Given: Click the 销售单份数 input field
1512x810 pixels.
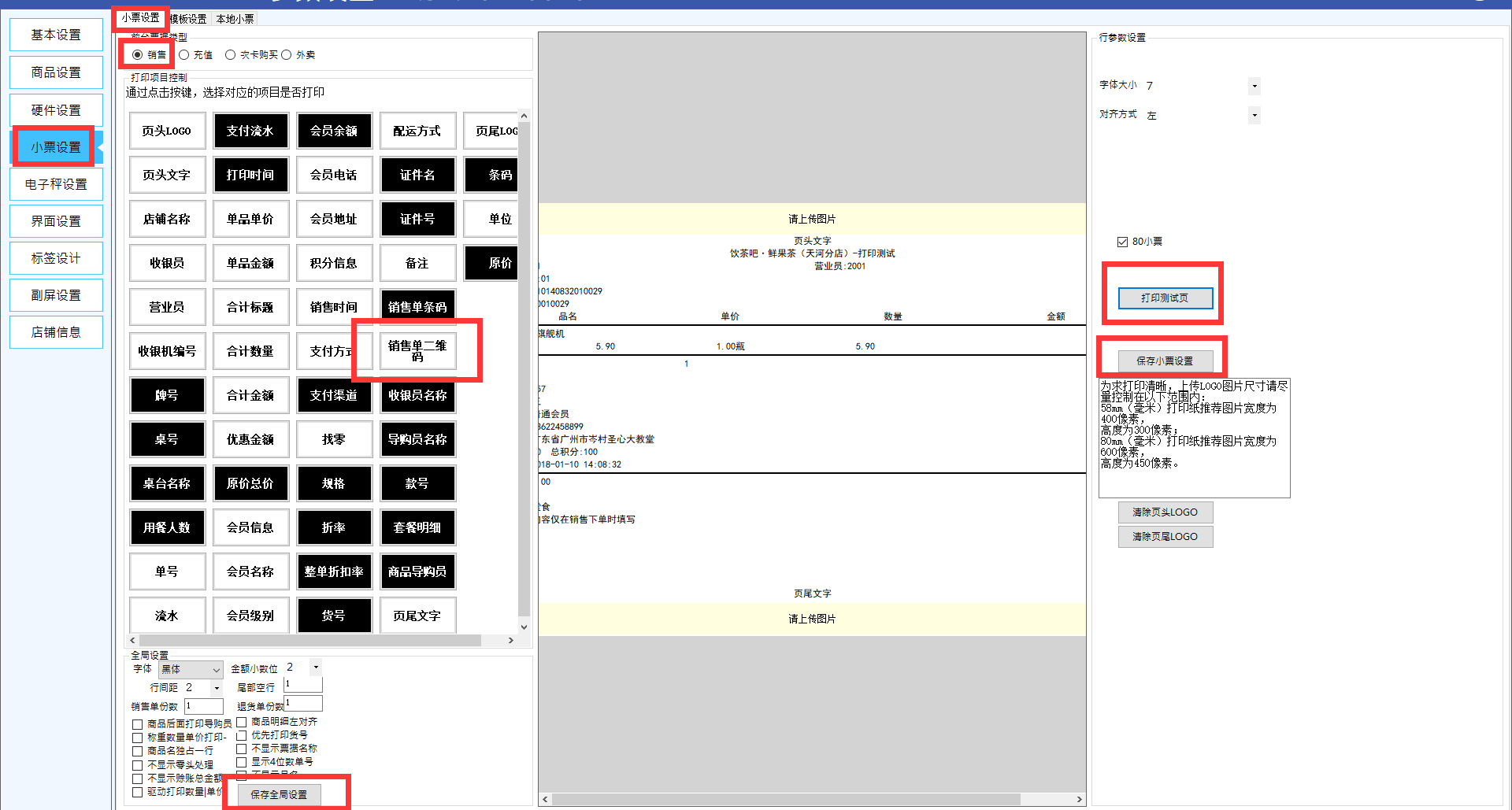Looking at the screenshot, I should (204, 706).
